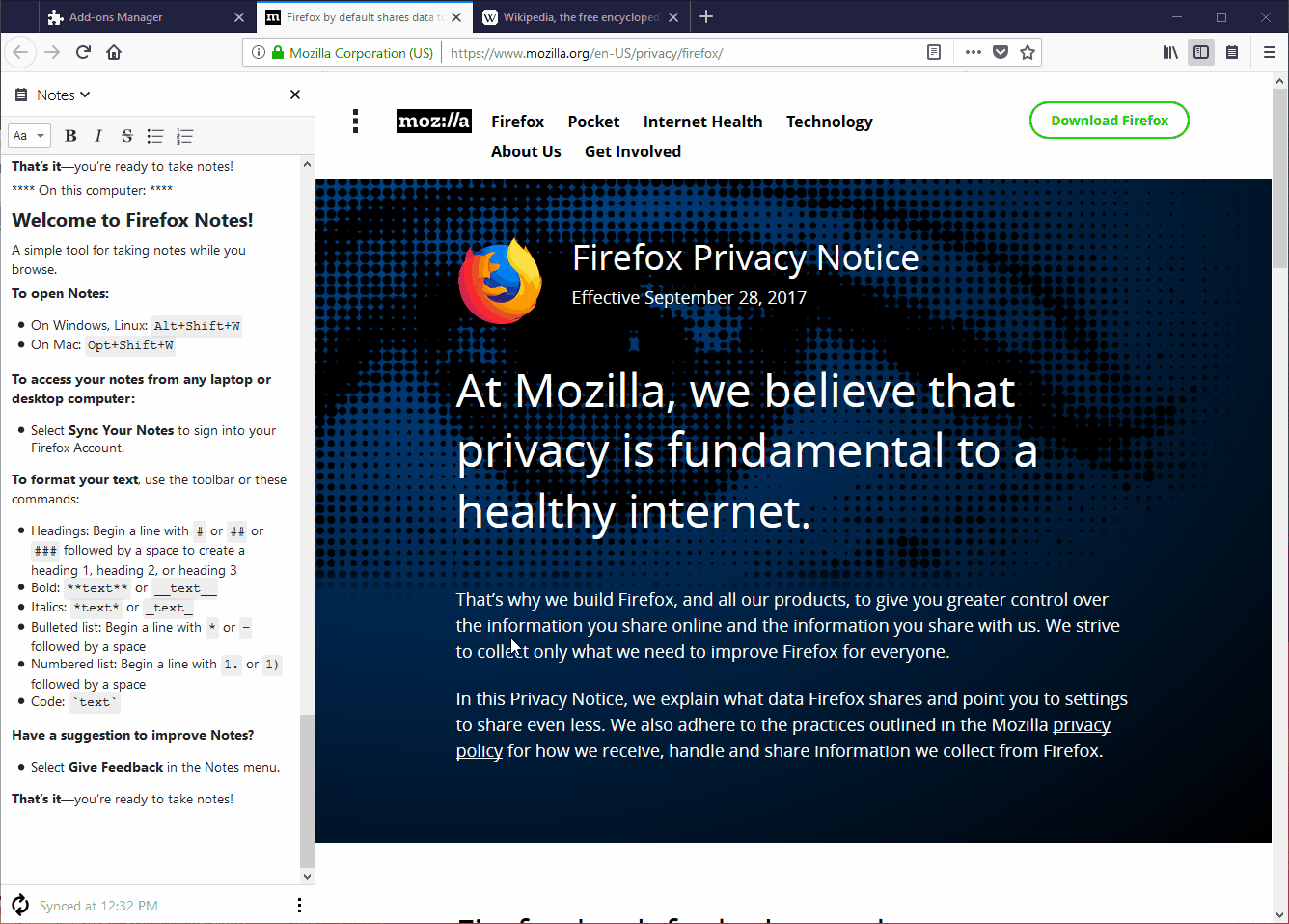
Task: Open the Mozilla privacy policy link
Action: point(782,738)
